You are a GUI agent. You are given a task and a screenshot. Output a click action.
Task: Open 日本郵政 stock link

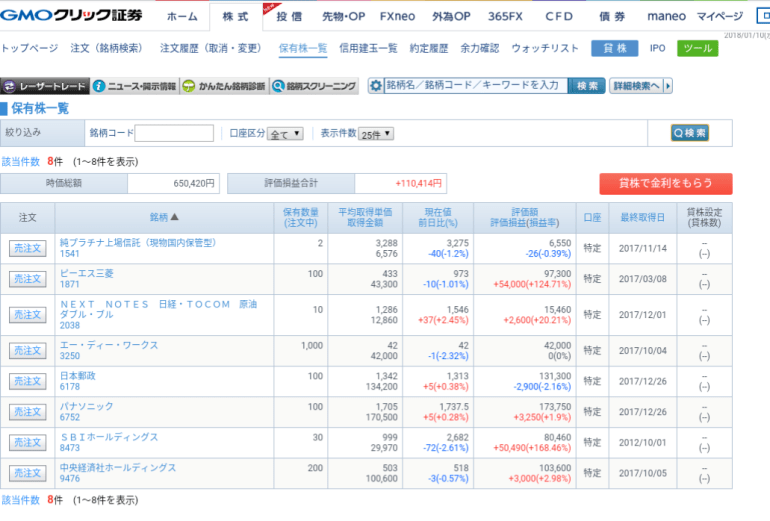(78, 376)
